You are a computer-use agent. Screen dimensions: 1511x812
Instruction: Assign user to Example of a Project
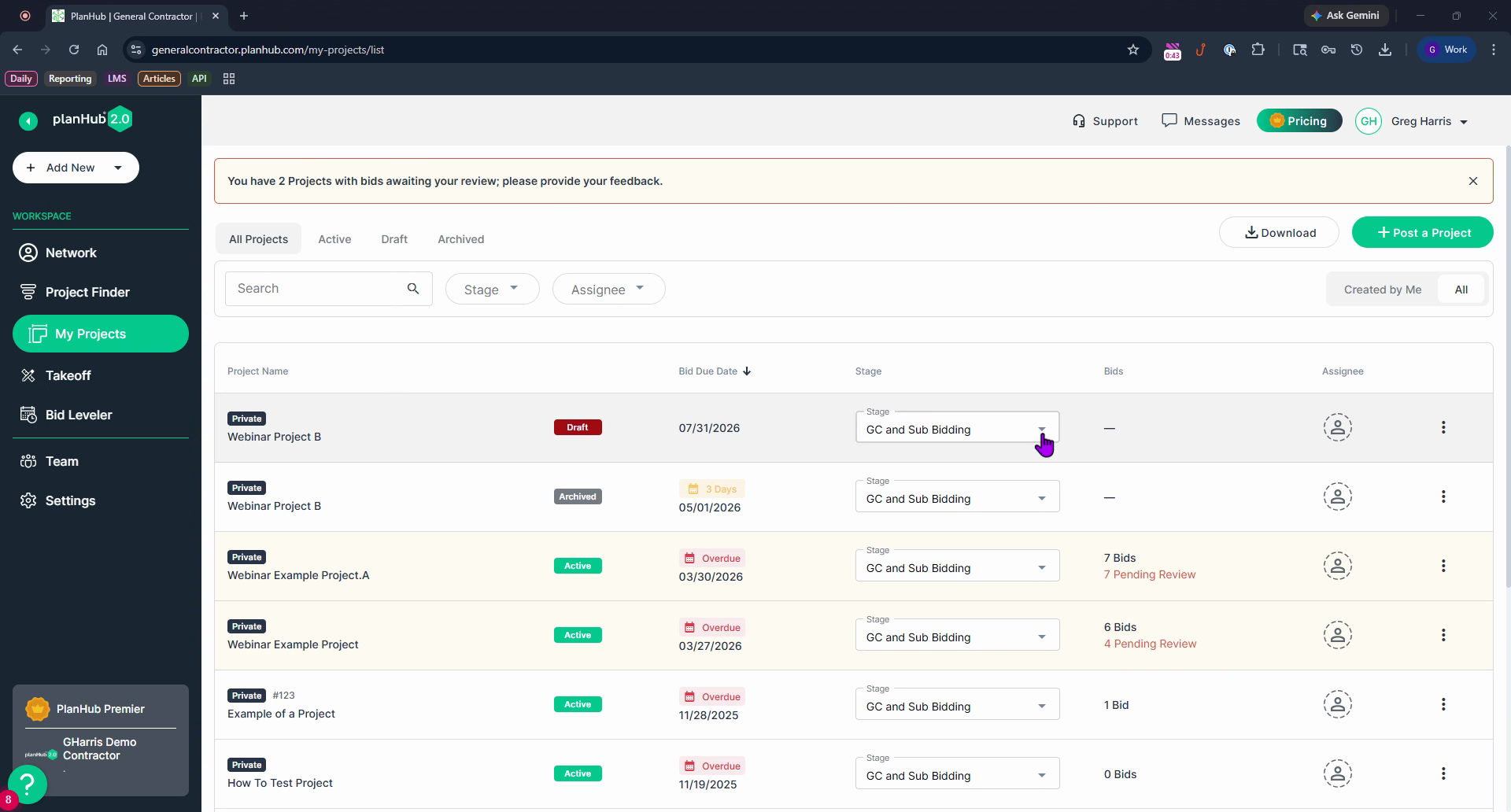[x=1337, y=704]
